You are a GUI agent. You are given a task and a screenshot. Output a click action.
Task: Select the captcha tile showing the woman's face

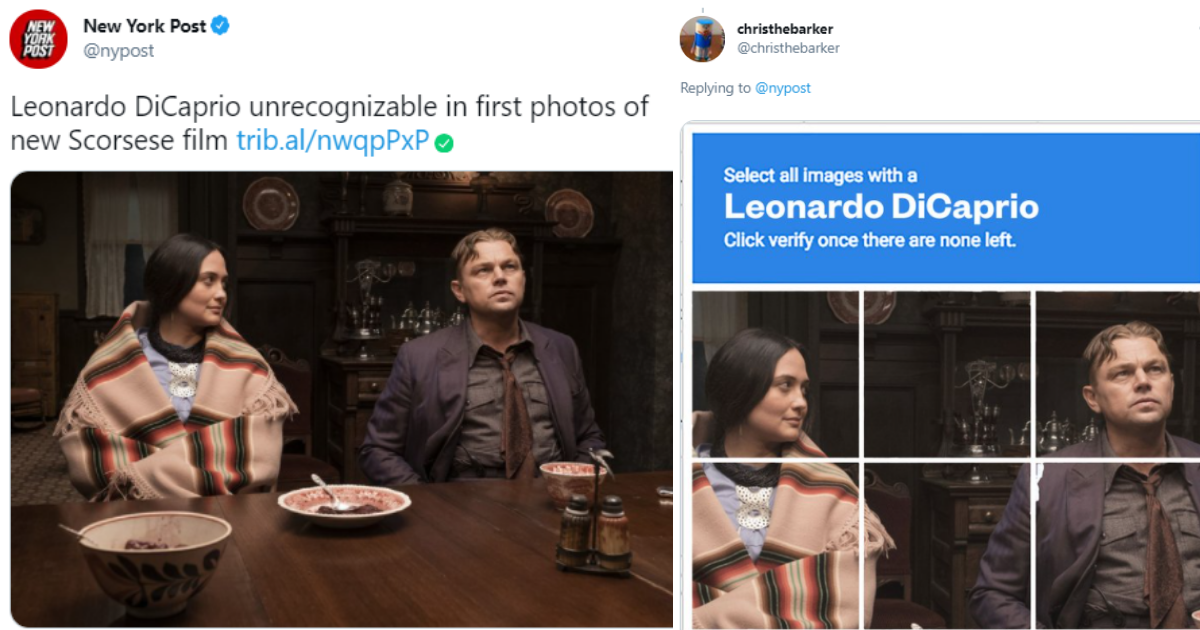[775, 374]
